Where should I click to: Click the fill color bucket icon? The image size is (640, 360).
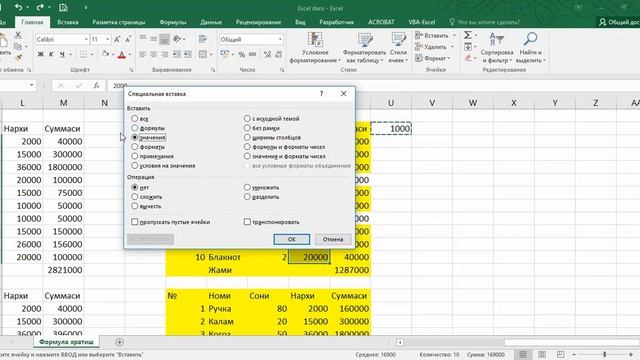coord(105,54)
